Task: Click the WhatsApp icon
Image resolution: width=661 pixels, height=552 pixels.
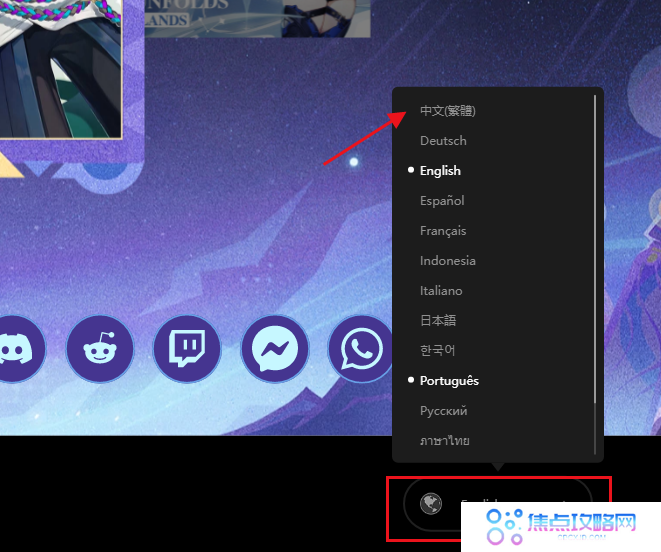Action: click(361, 349)
